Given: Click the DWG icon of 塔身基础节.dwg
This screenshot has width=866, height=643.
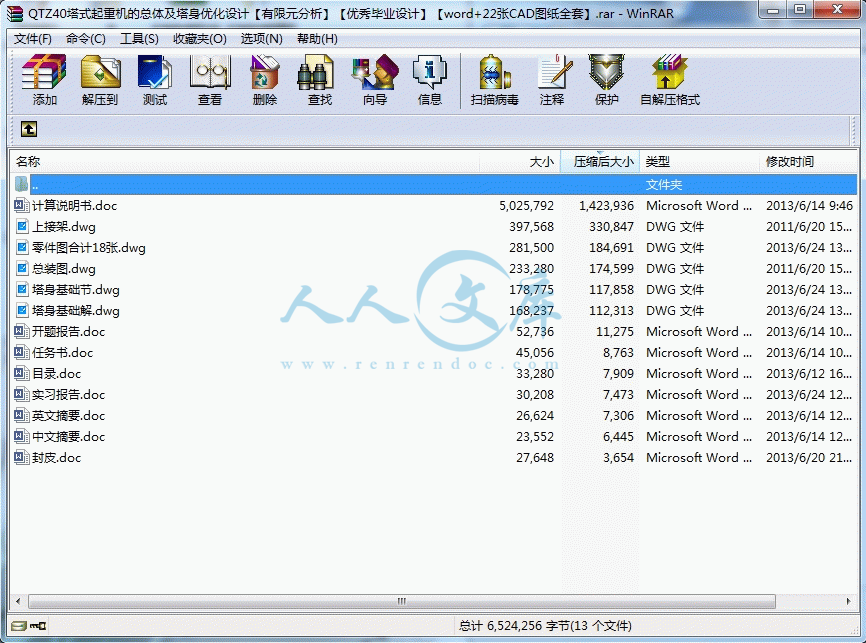Looking at the screenshot, I should click(x=22, y=289).
